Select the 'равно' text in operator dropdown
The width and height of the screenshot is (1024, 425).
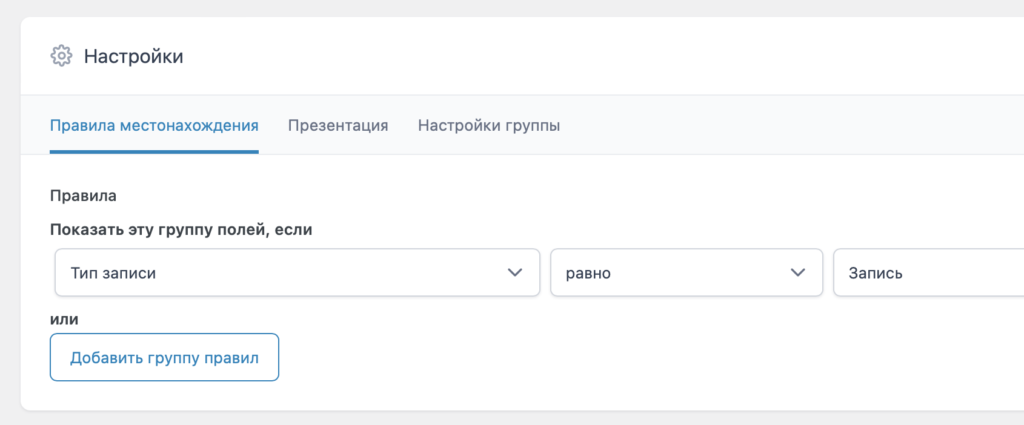(x=589, y=272)
